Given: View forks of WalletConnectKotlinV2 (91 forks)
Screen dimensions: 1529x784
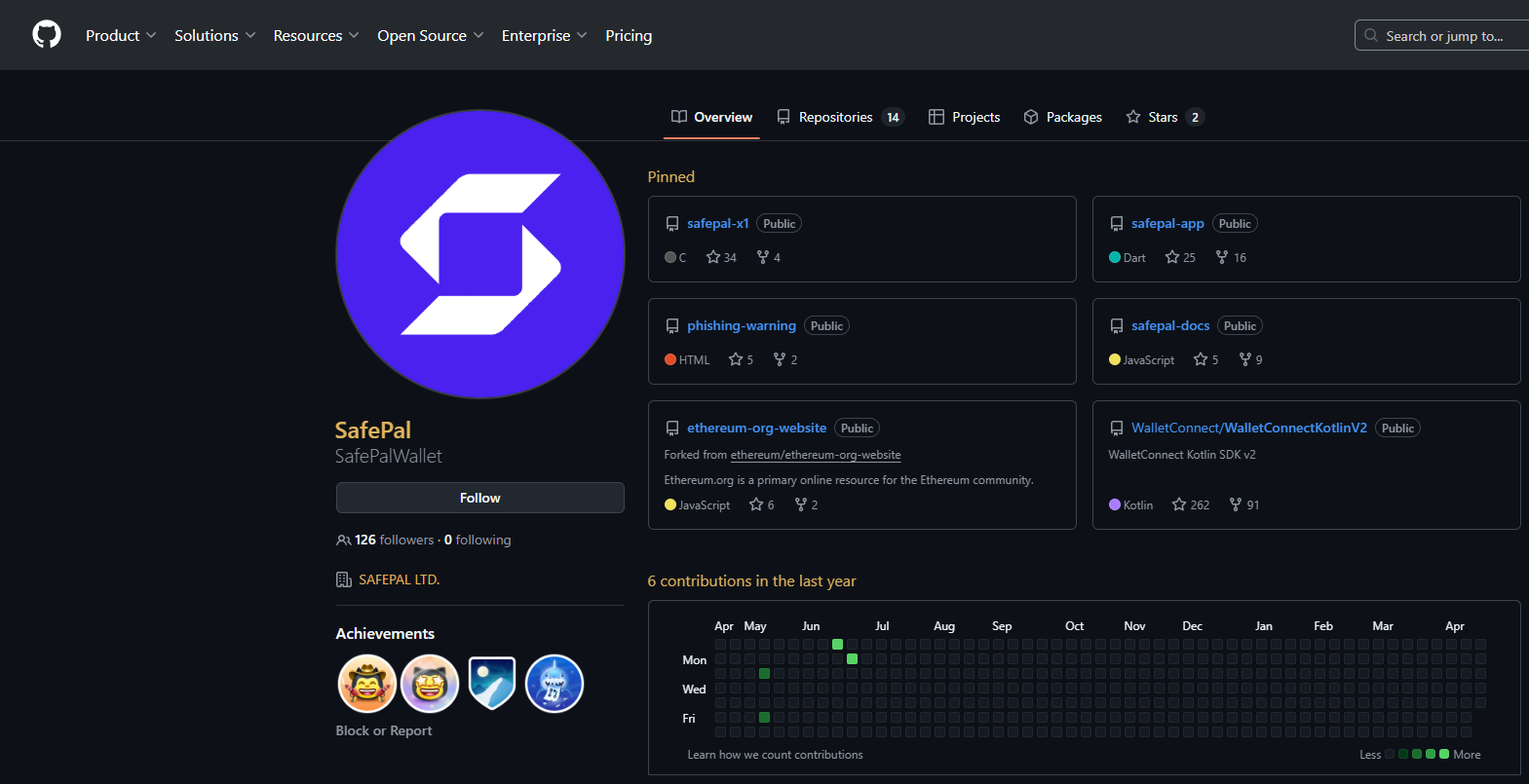Looking at the screenshot, I should point(1244,504).
